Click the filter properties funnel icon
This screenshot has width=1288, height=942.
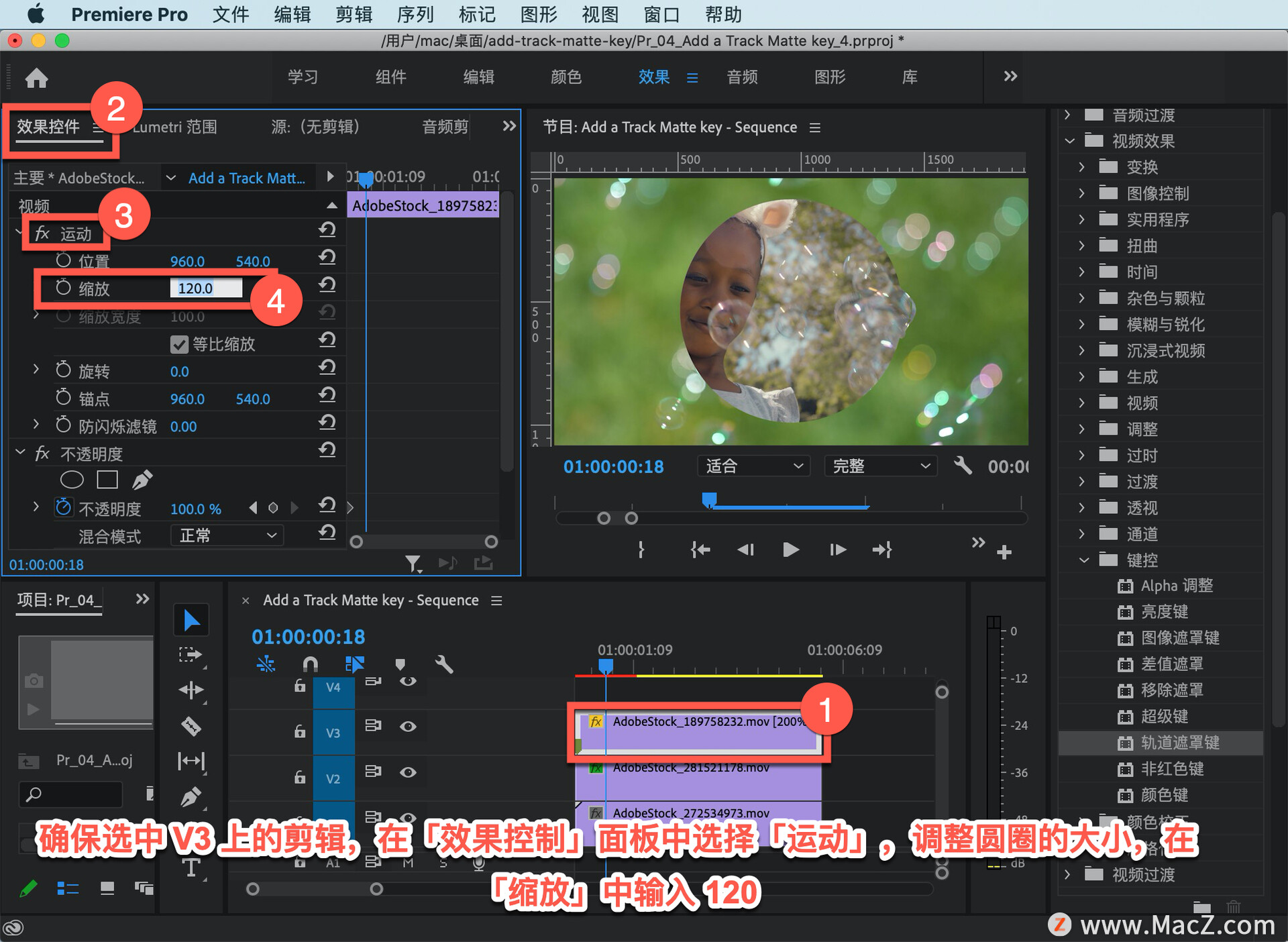[413, 564]
